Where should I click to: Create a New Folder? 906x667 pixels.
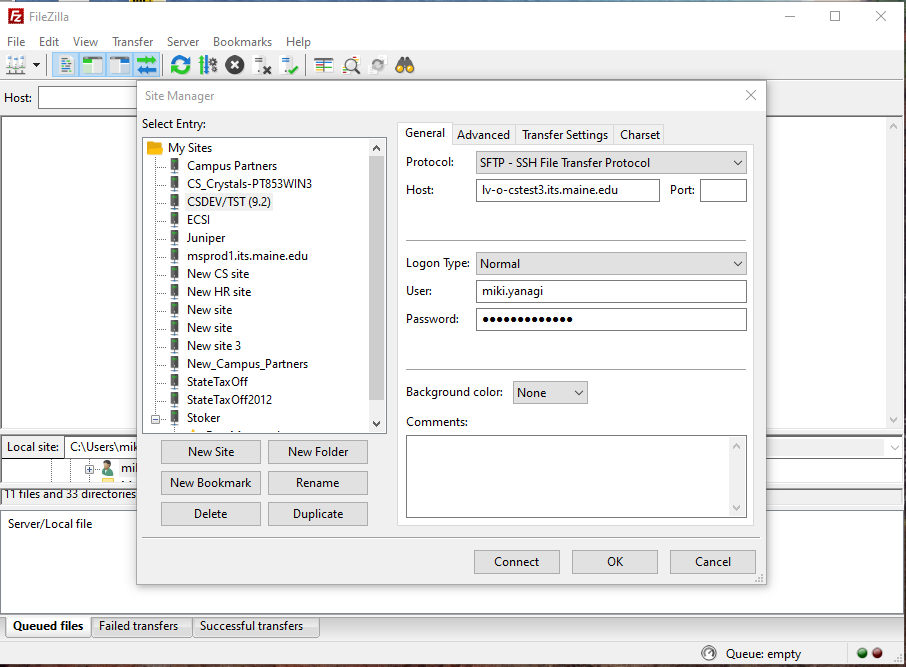coord(318,452)
